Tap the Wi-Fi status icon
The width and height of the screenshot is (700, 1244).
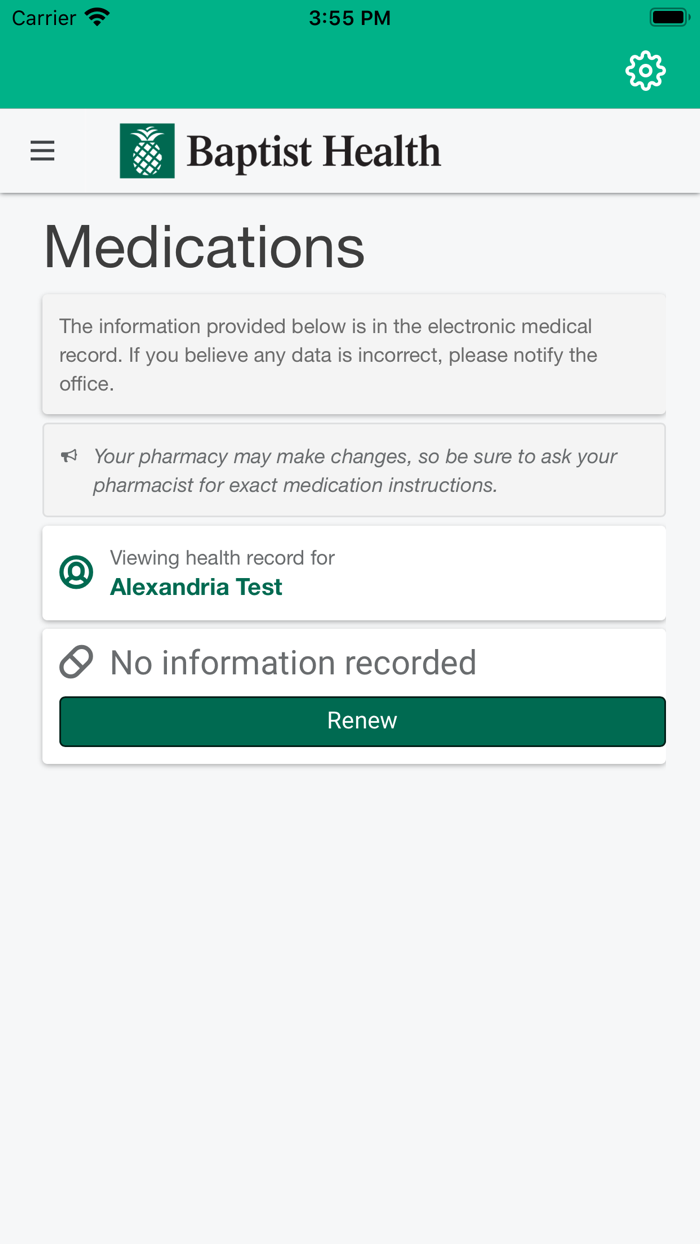[97, 17]
